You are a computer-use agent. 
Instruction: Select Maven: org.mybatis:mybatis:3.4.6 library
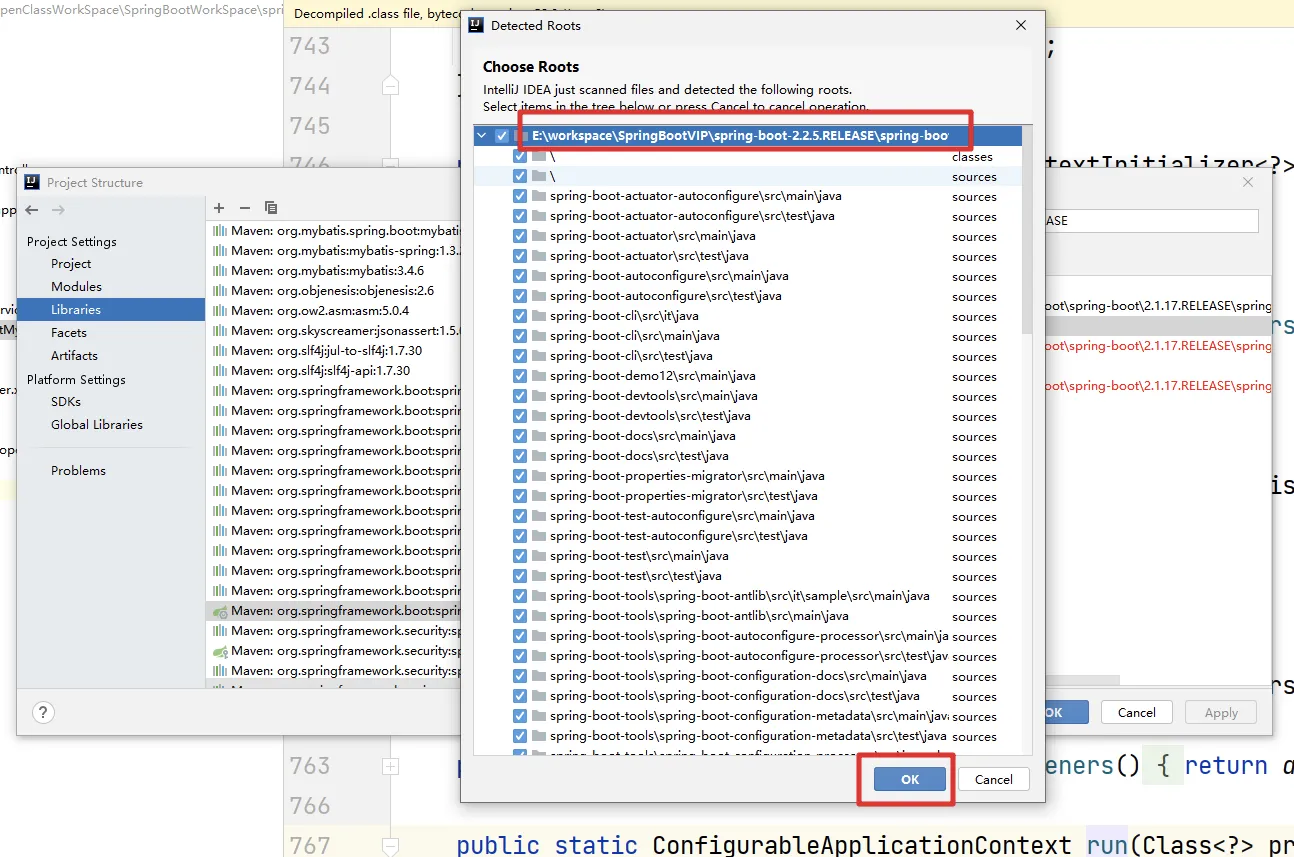point(334,270)
